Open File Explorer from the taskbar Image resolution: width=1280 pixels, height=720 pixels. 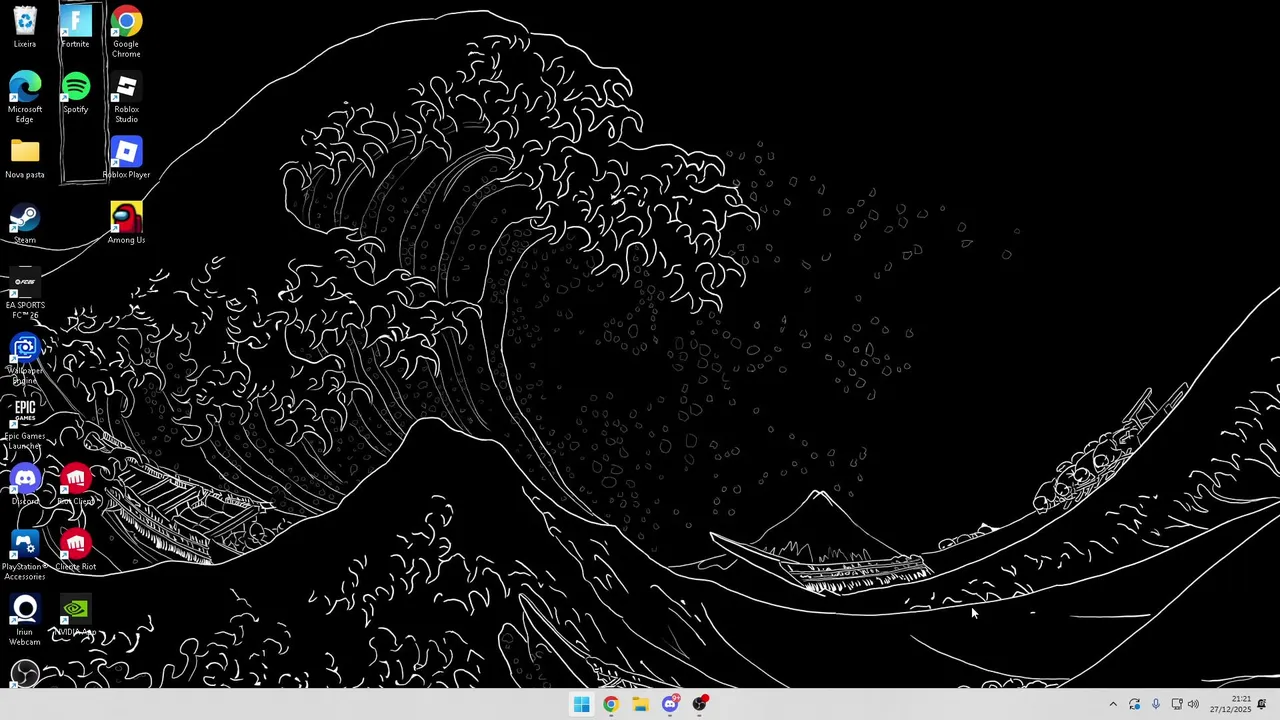(640, 704)
